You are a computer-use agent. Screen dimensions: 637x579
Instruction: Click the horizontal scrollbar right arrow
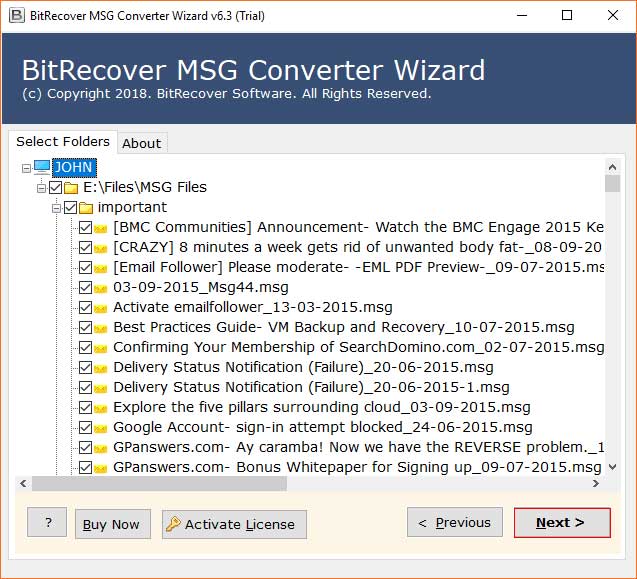(596, 484)
